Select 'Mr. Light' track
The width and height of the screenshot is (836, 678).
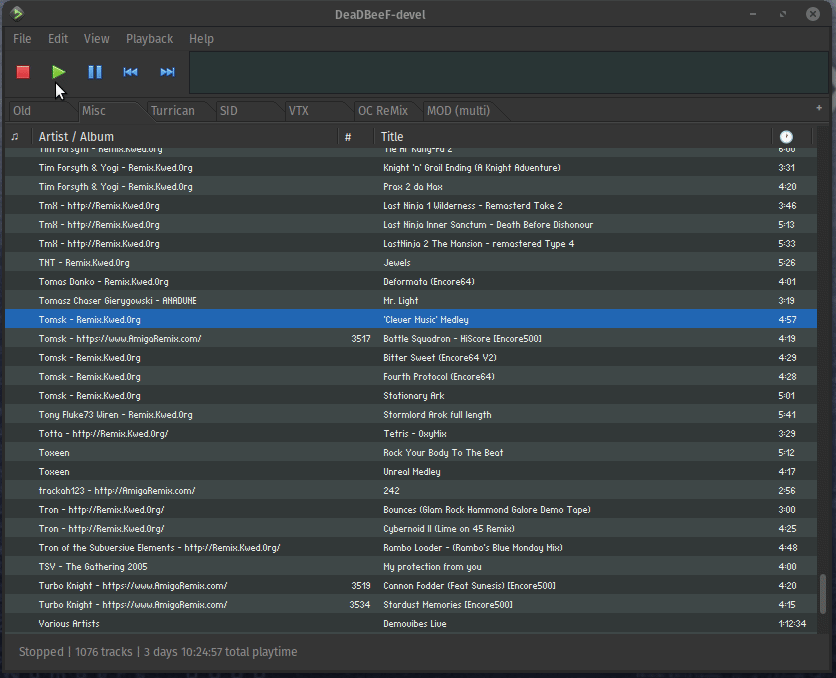pyautogui.click(x=411, y=301)
